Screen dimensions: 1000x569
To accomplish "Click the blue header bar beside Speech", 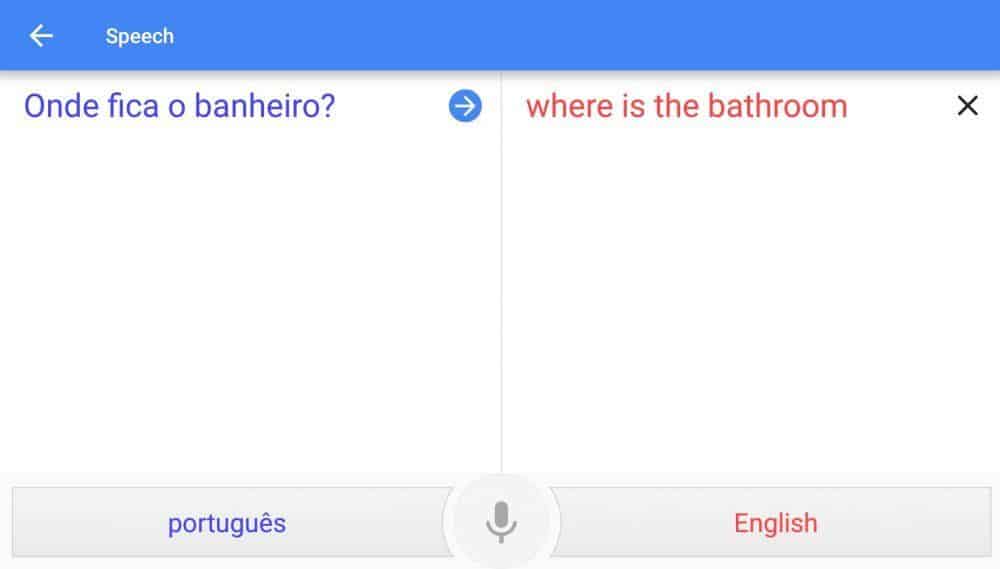I will tap(574, 35).
